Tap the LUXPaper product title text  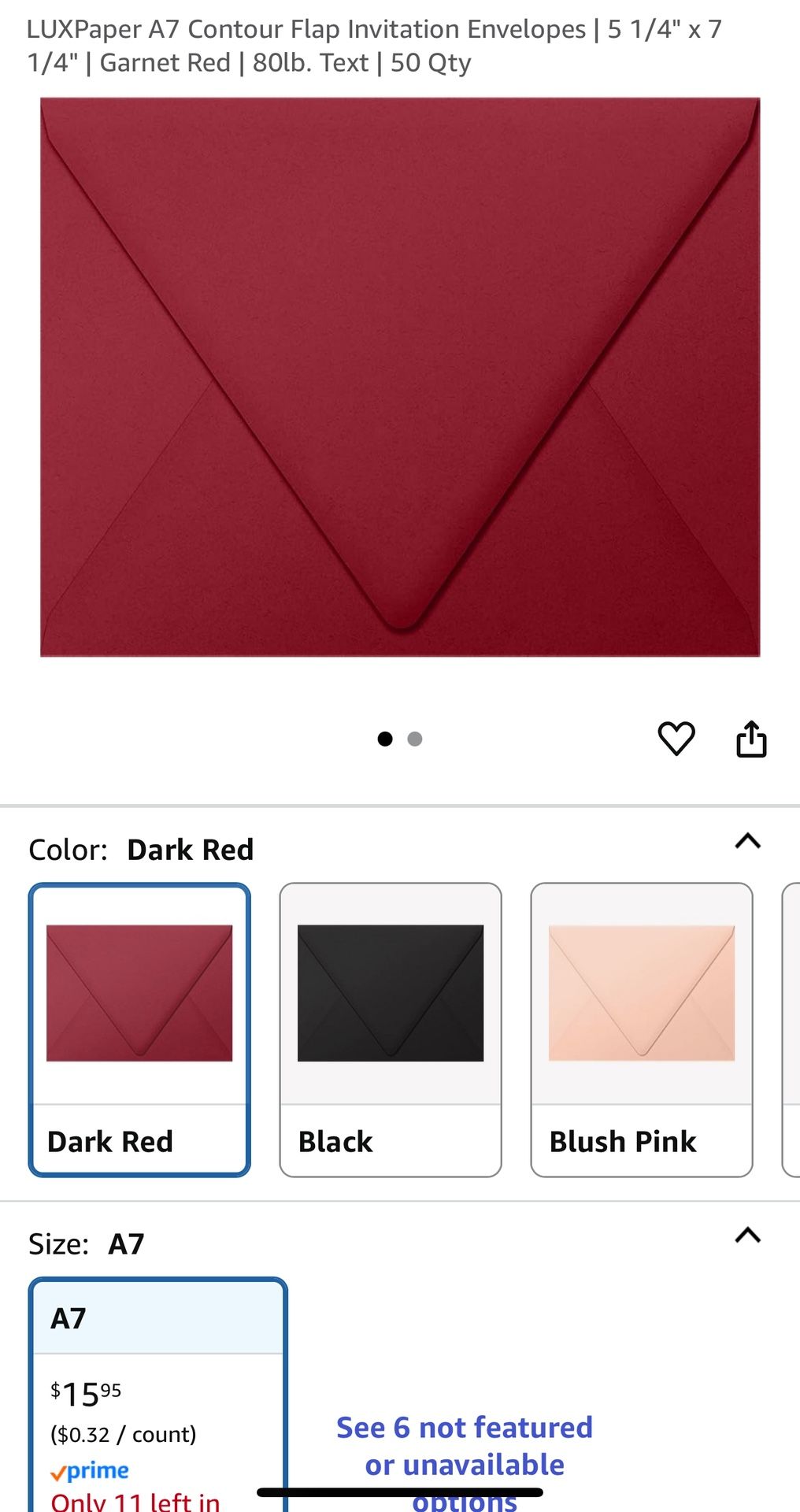[x=374, y=46]
